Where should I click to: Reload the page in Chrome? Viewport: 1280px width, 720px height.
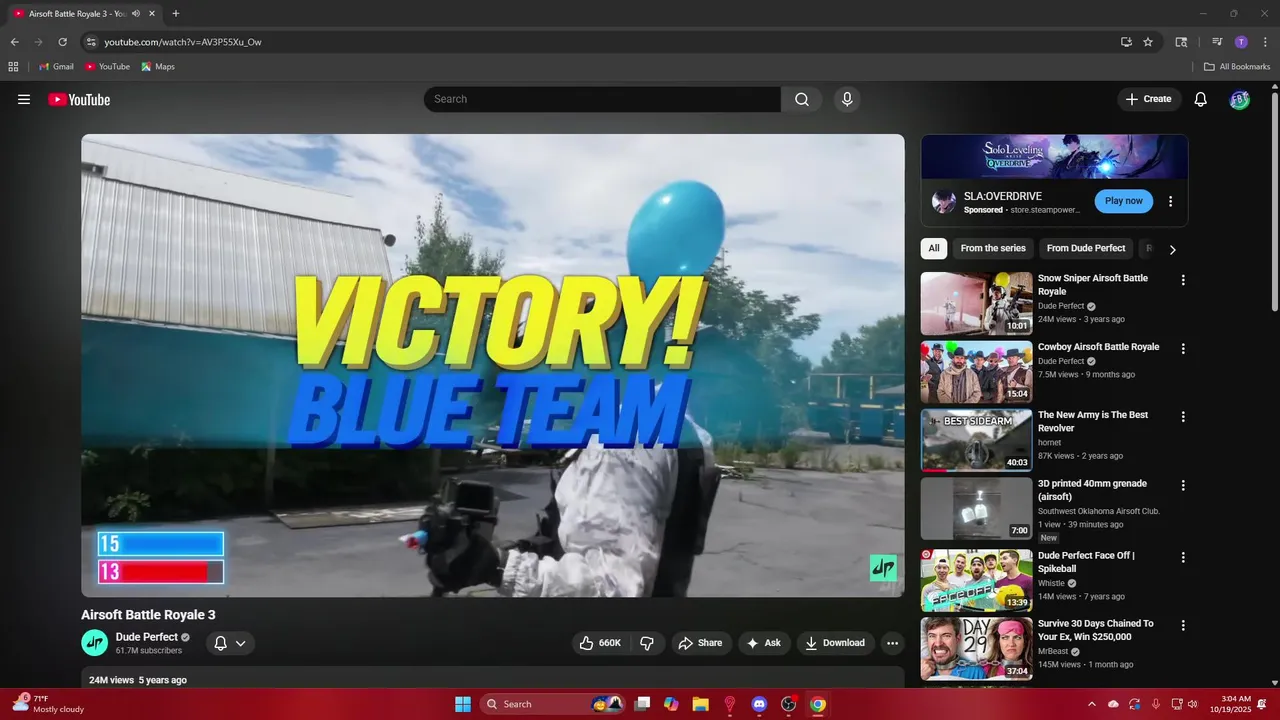[62, 42]
